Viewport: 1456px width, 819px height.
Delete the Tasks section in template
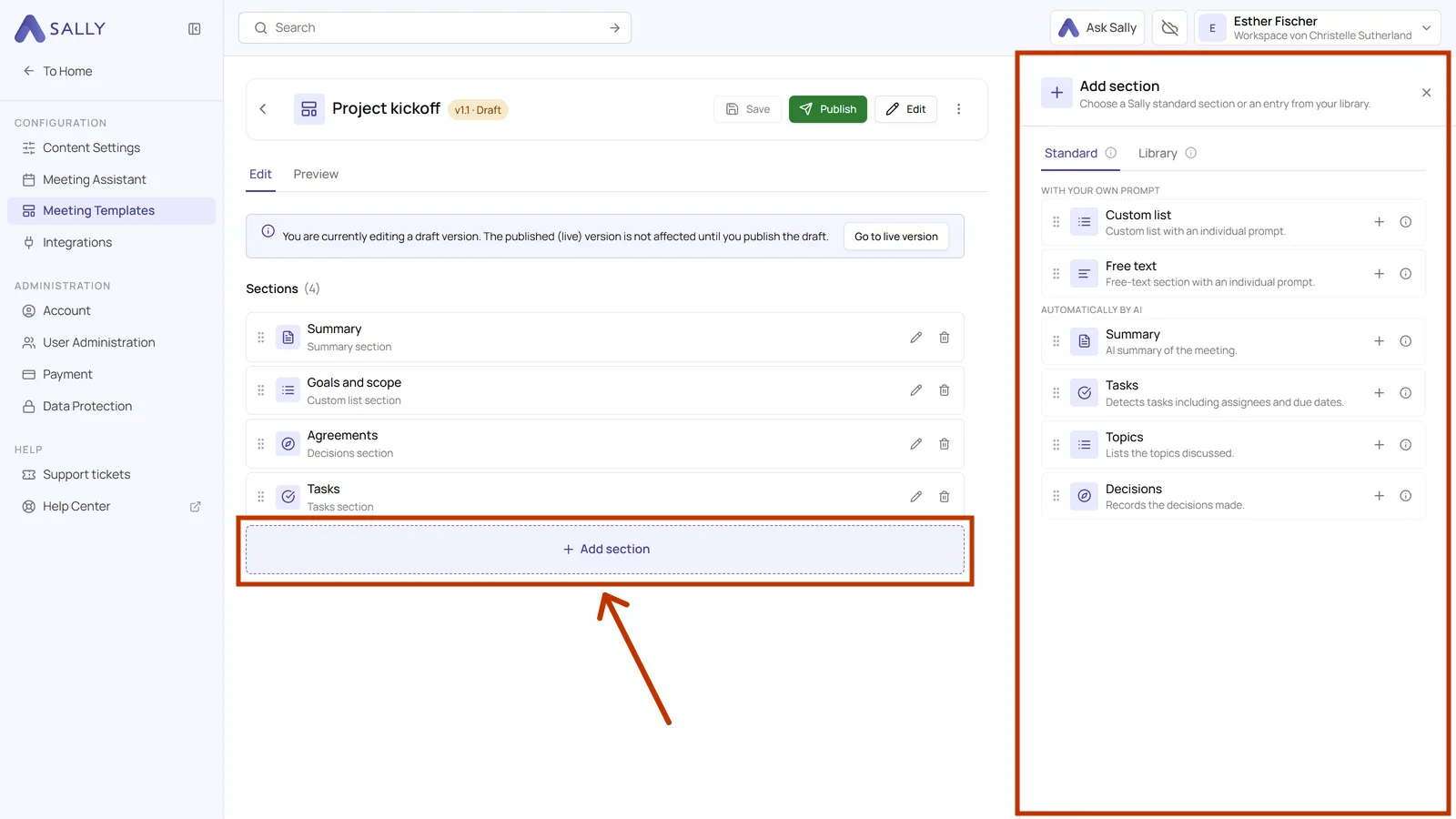945,497
